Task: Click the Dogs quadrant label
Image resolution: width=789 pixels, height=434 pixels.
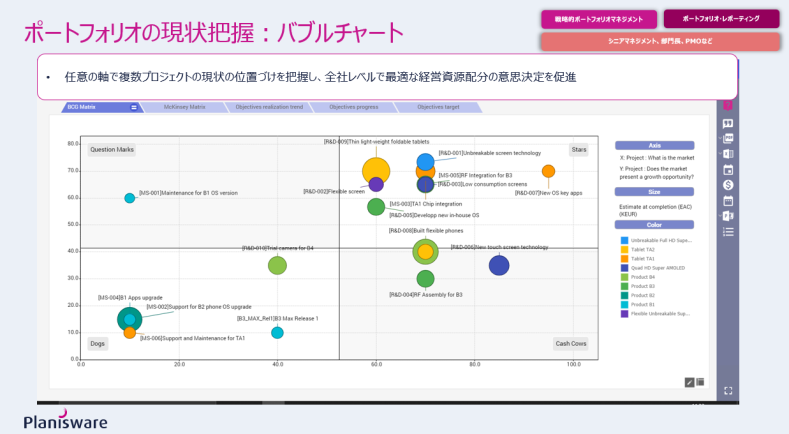Action: pos(98,344)
